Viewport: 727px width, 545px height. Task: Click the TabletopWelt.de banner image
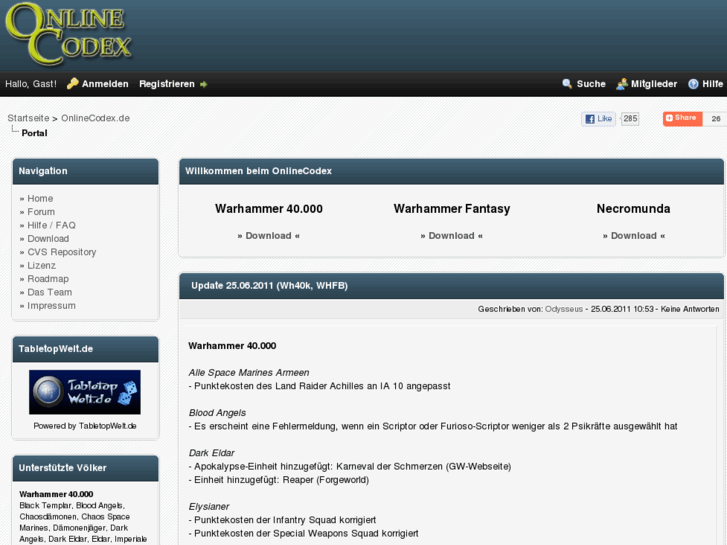coord(85,392)
